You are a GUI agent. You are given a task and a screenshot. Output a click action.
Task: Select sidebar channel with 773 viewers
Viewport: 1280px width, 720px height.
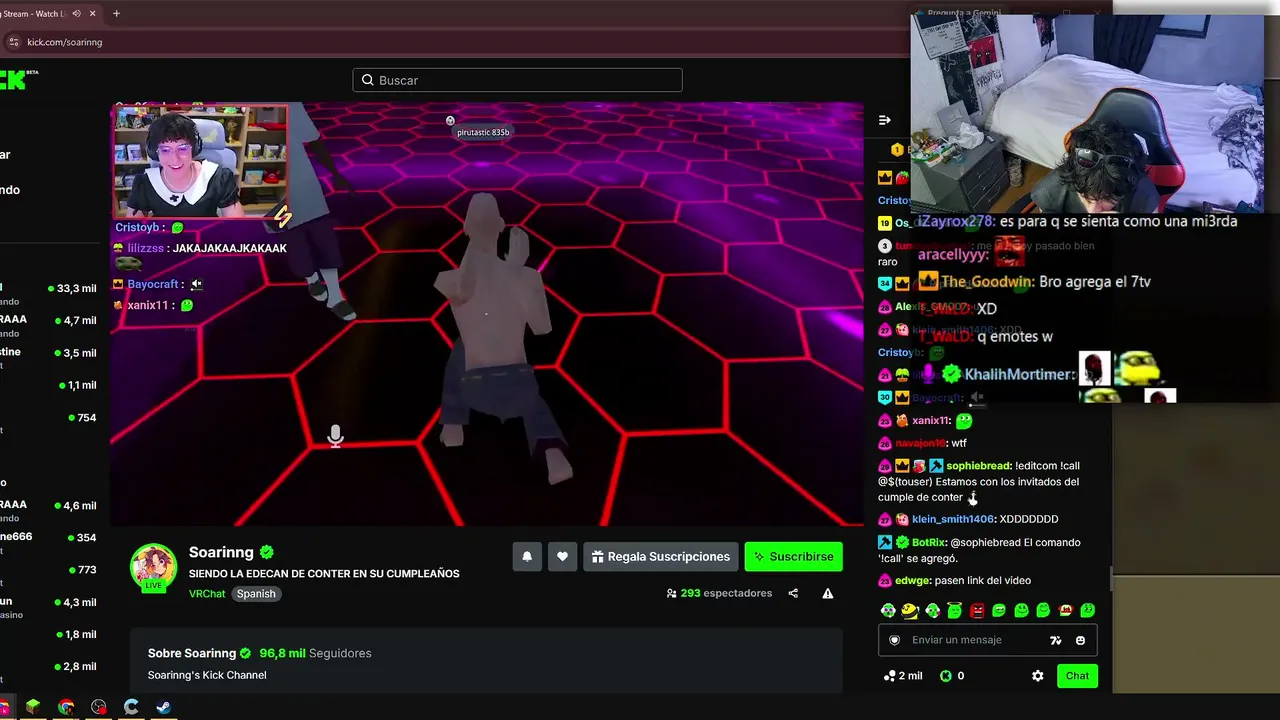tap(50, 570)
